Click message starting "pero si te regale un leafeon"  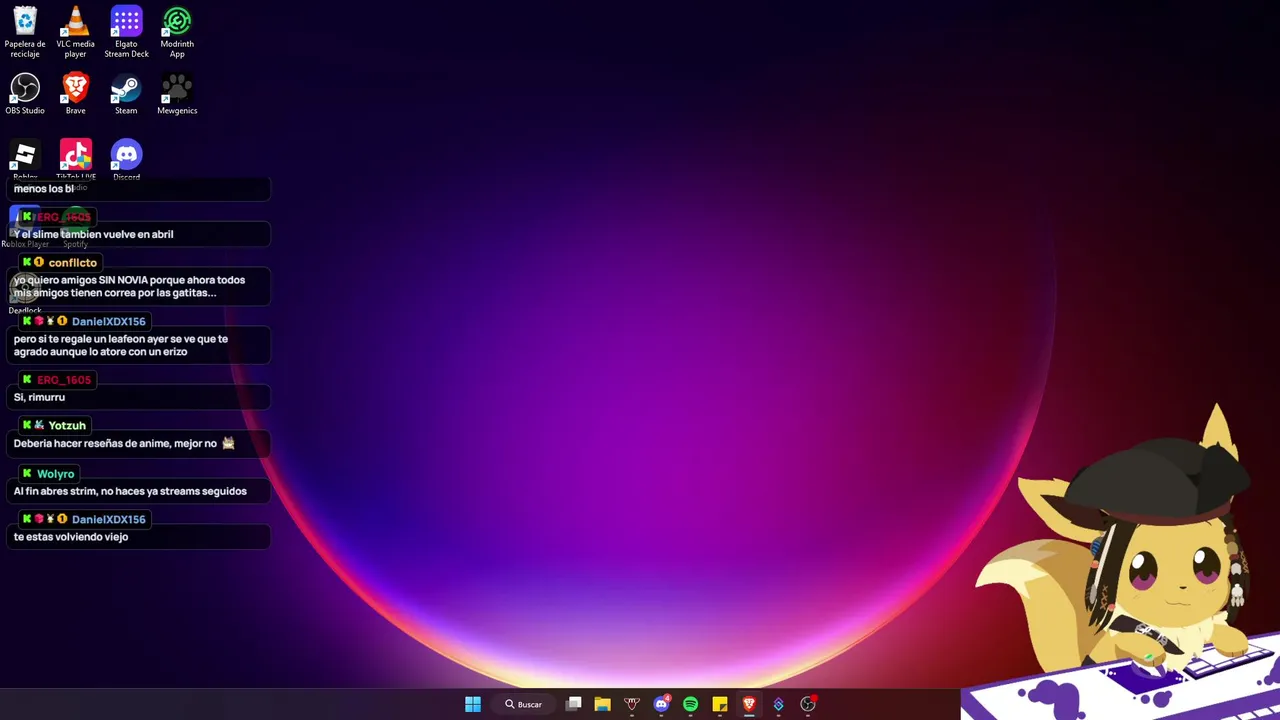tap(121, 345)
